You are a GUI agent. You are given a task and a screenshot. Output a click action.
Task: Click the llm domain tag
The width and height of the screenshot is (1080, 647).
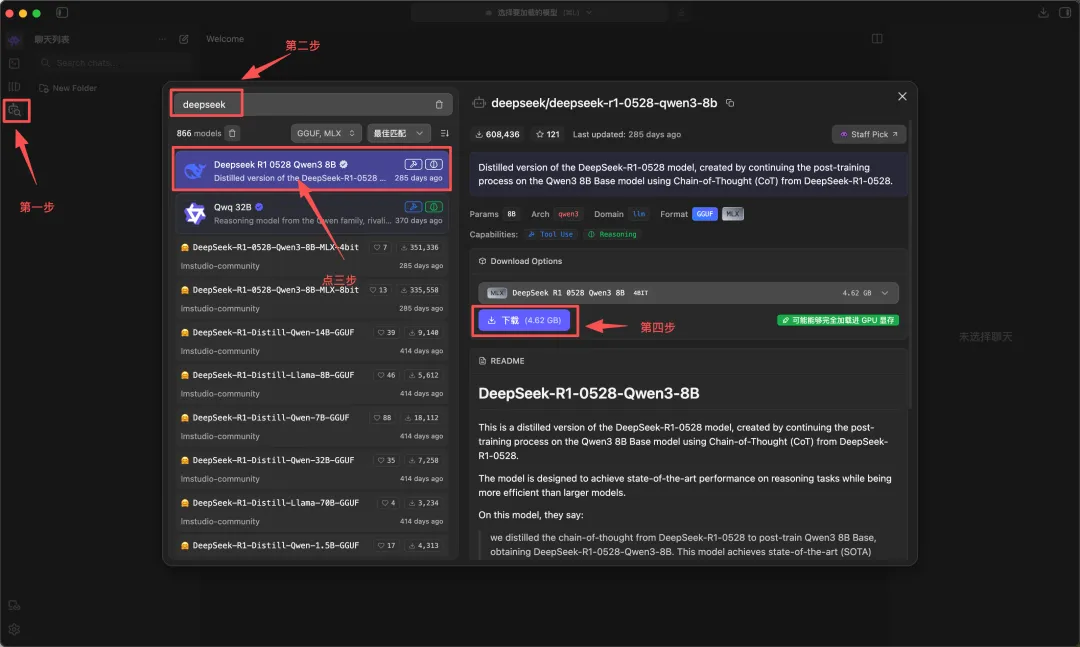(639, 214)
